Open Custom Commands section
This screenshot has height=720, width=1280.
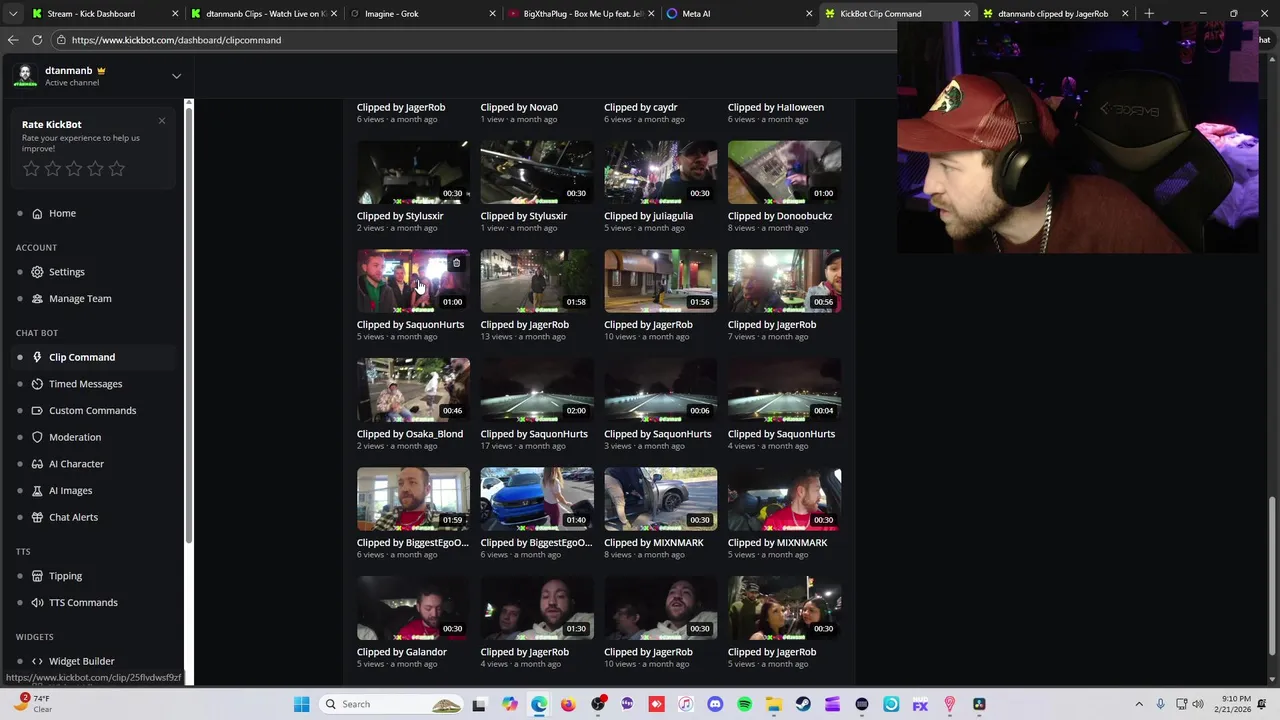[x=92, y=410]
